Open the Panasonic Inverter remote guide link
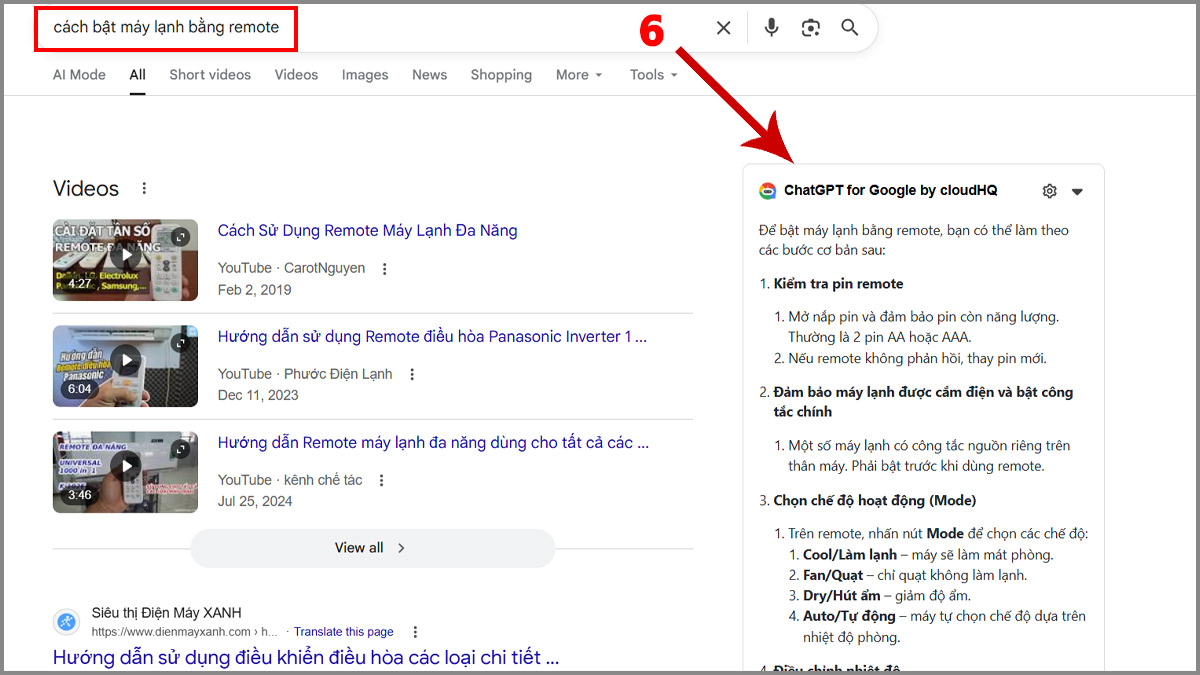Viewport: 1200px width, 675px height. click(x=432, y=337)
